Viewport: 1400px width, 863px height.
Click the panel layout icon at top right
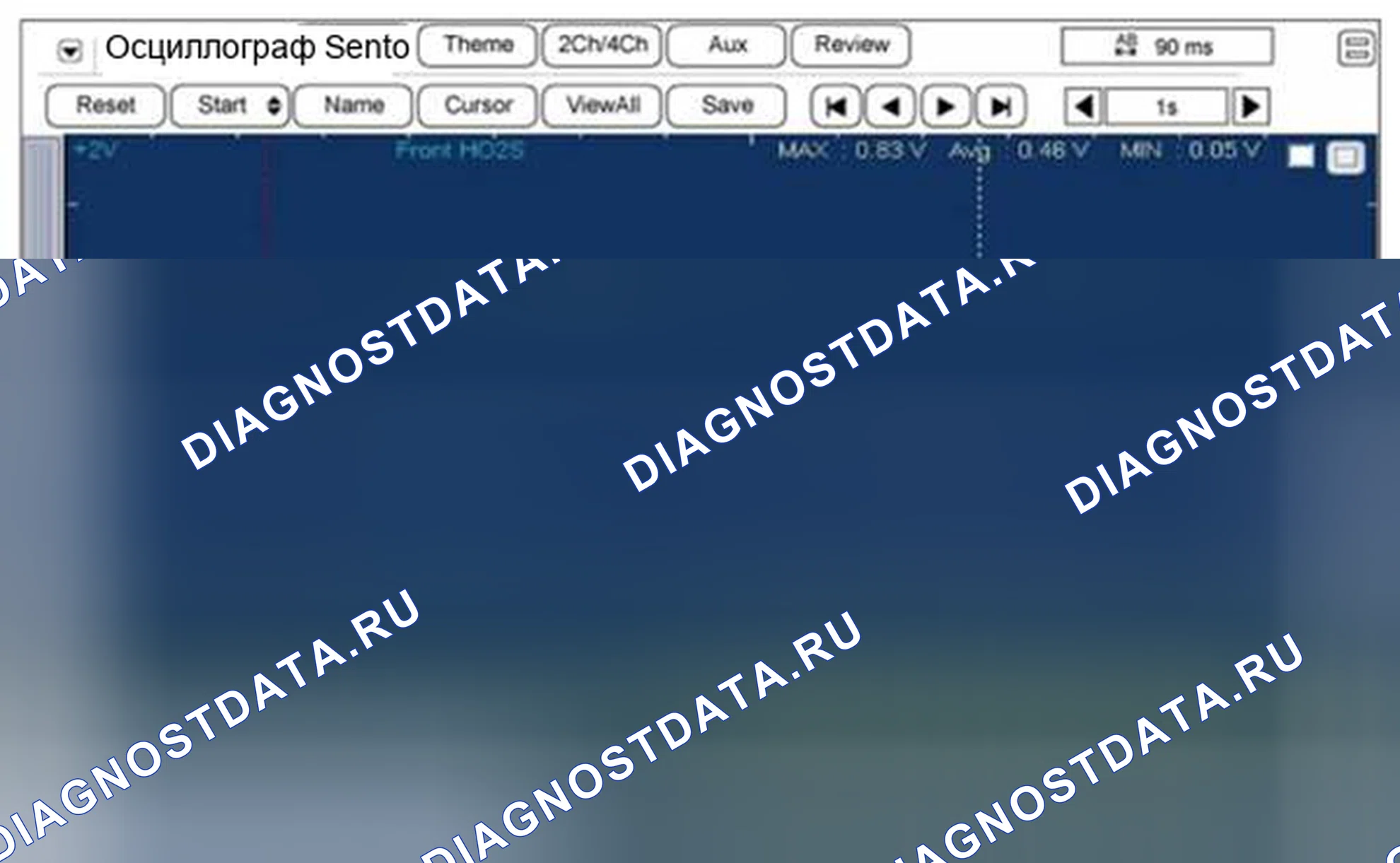pyautogui.click(x=1356, y=48)
